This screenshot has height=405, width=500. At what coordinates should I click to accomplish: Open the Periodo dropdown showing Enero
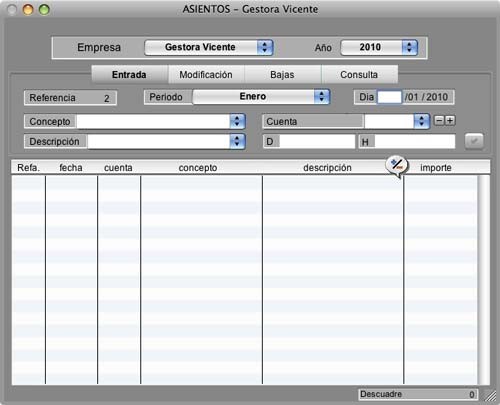pyautogui.click(x=261, y=97)
